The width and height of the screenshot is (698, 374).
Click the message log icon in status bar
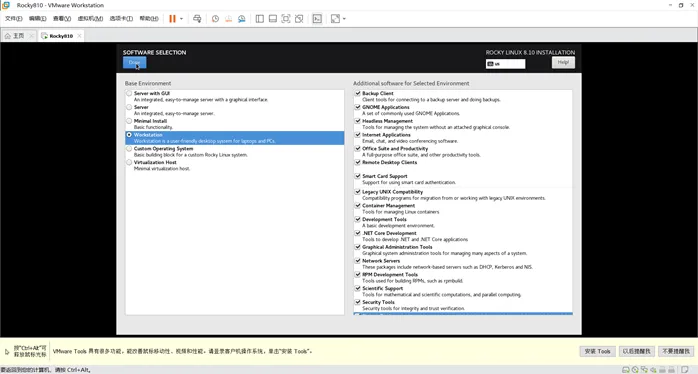[685, 370]
